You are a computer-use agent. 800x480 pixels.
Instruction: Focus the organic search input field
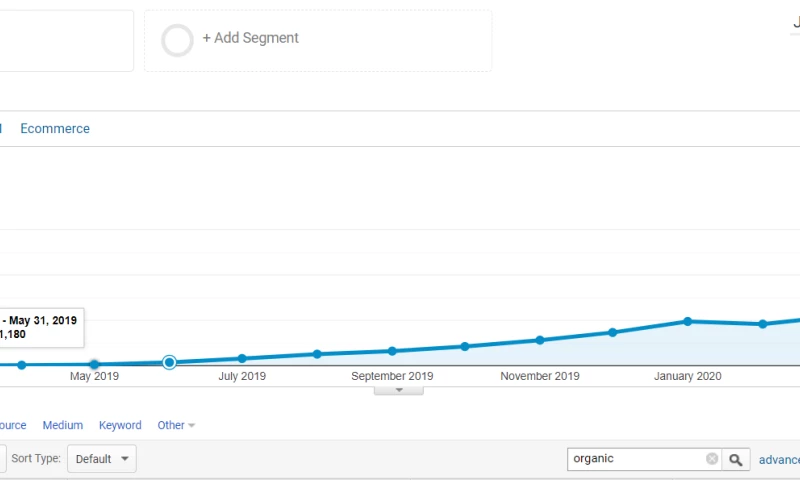(636, 459)
